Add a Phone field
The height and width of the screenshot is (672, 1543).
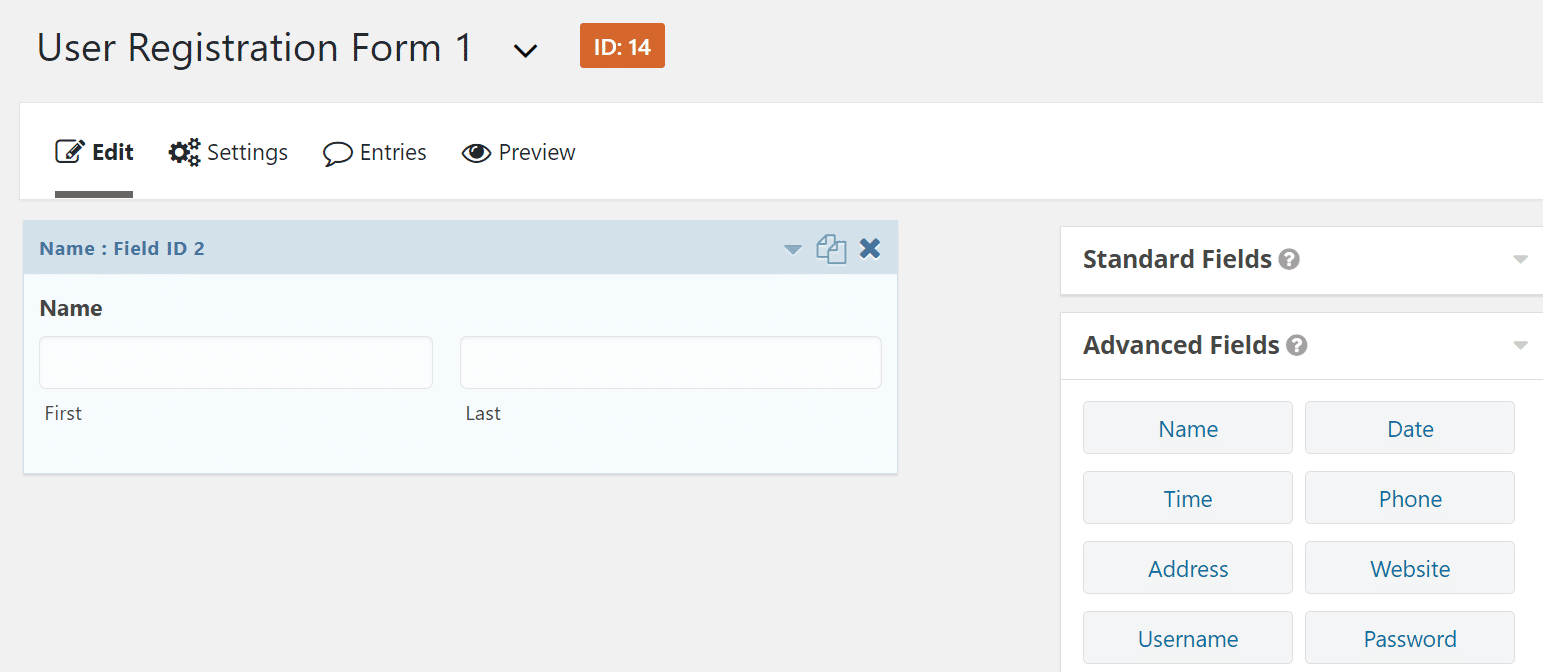coord(1410,498)
